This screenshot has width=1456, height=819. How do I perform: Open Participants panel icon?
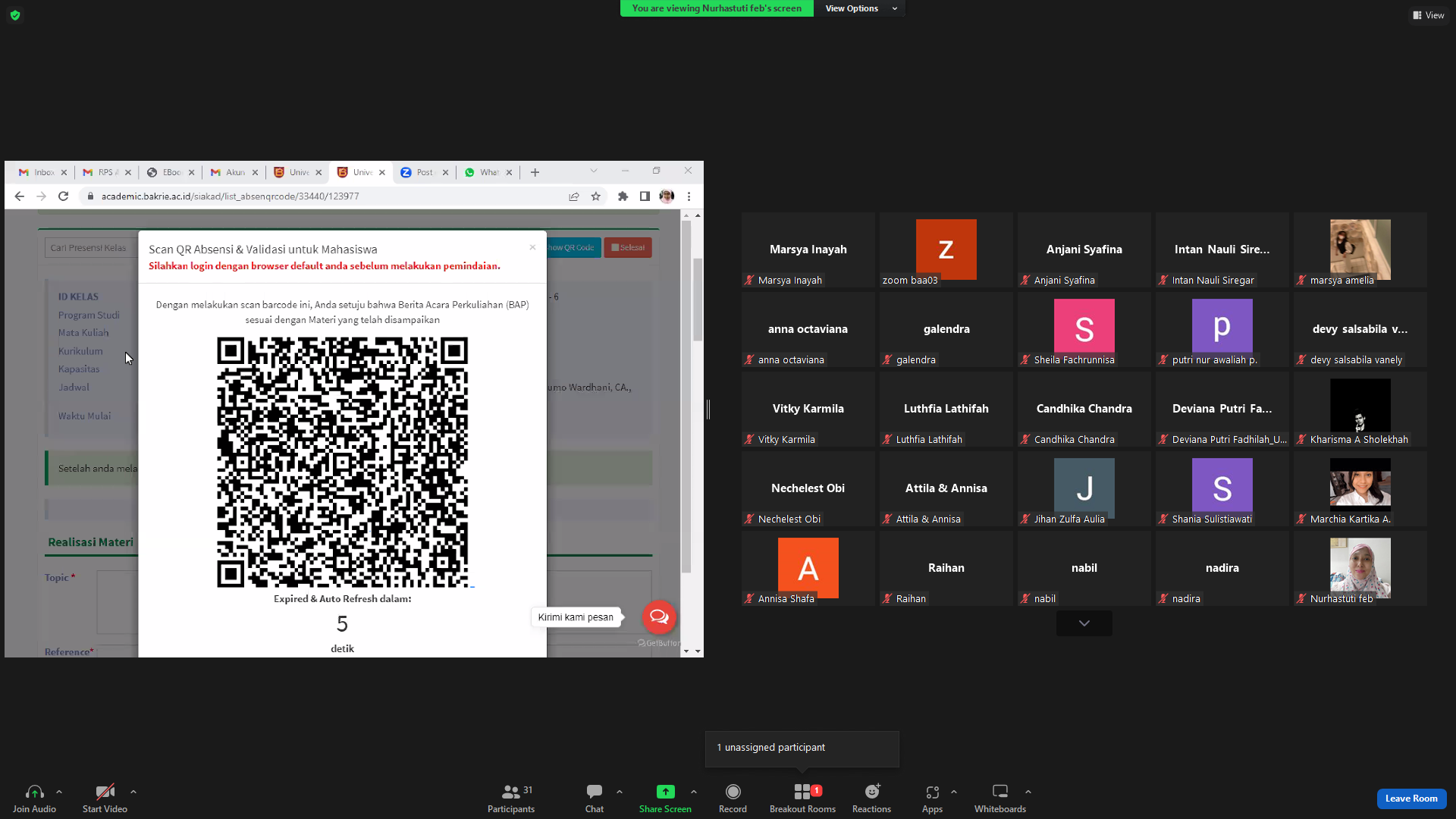tap(511, 792)
